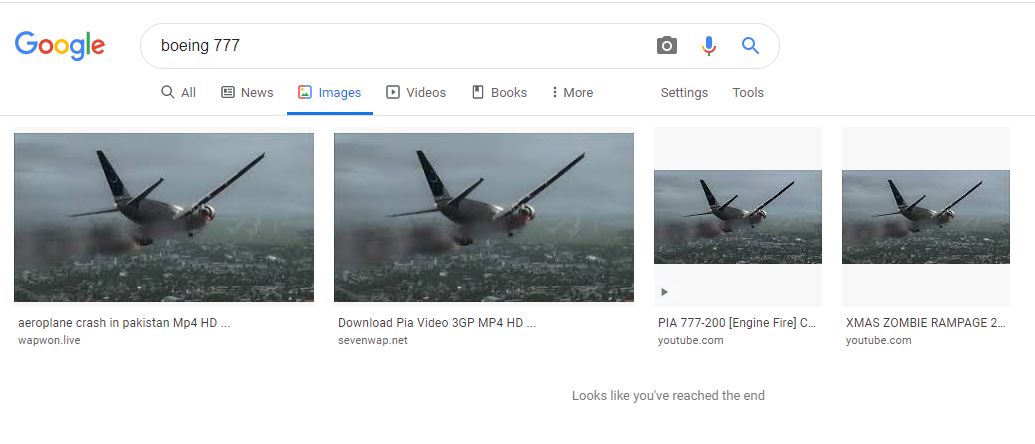Click the 'PIA 777-200 [Engine Fire]' title link
This screenshot has height=444, width=1035.
coord(737,323)
